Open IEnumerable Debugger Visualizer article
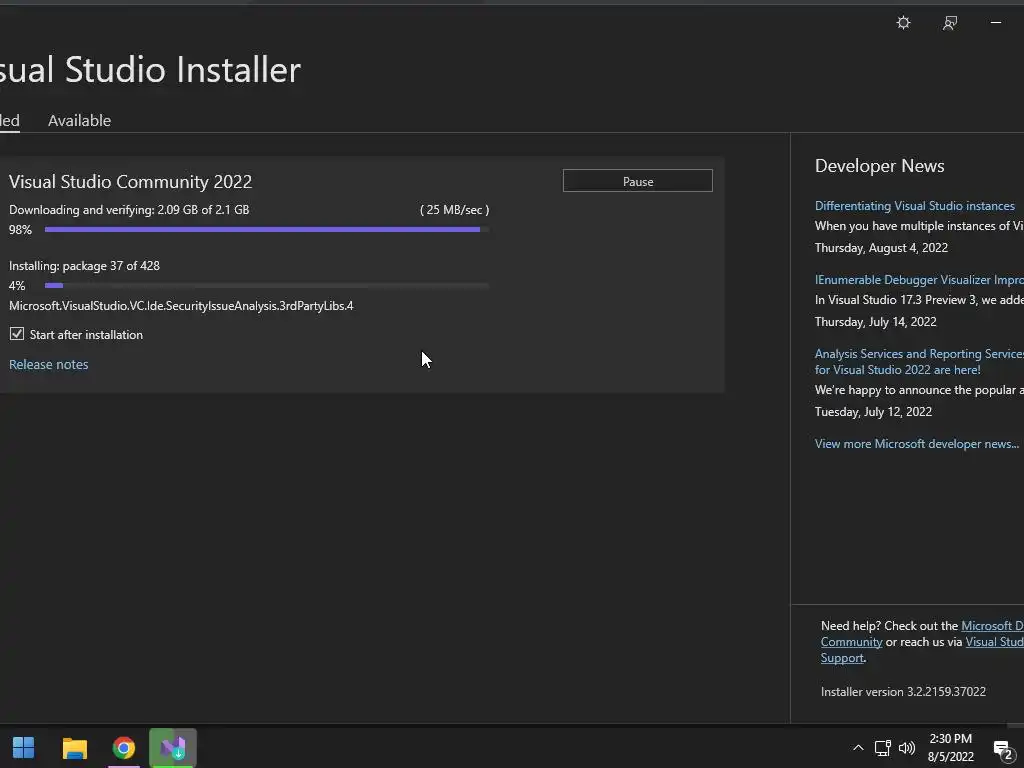The image size is (1024, 768). click(x=919, y=280)
